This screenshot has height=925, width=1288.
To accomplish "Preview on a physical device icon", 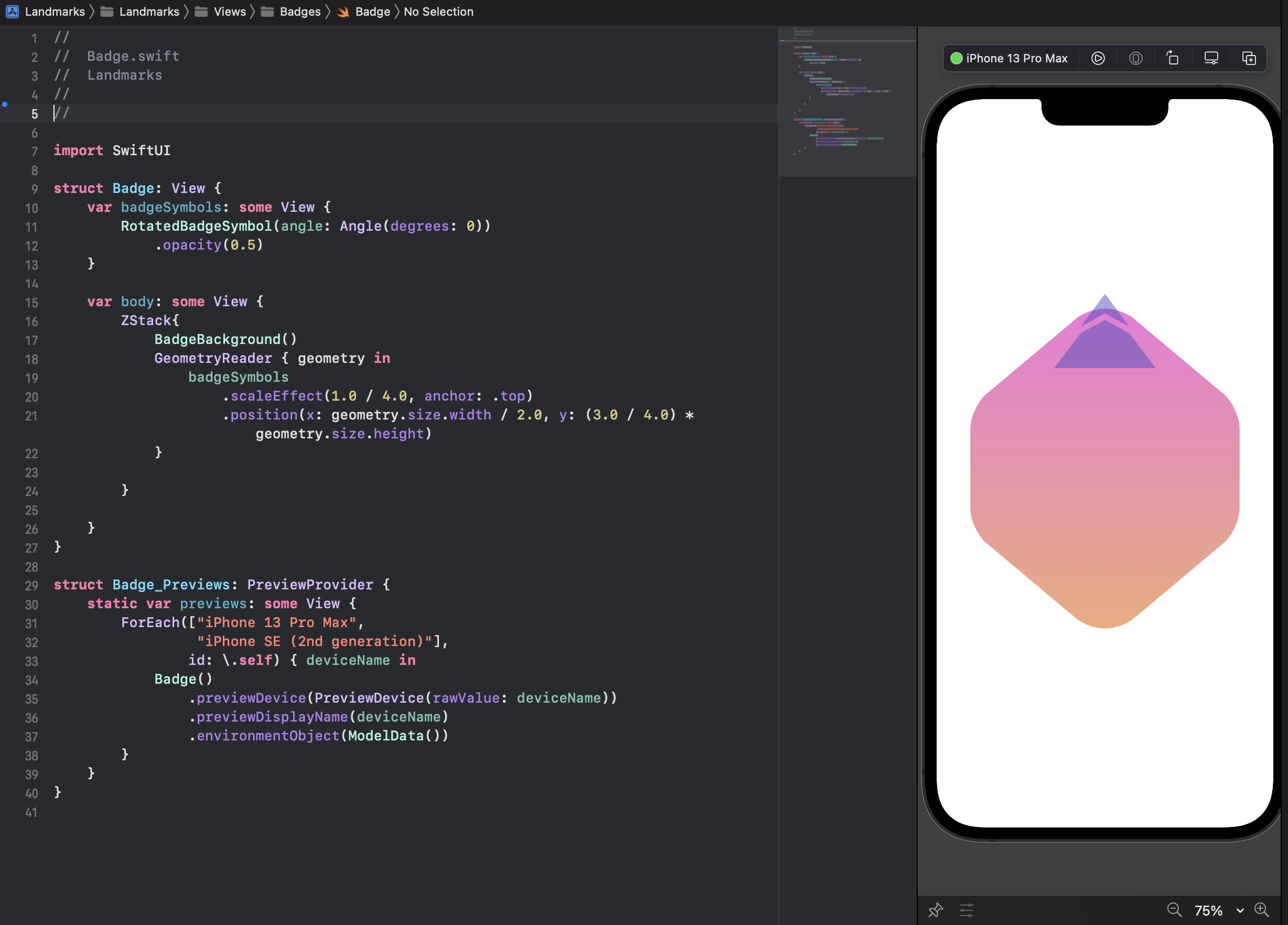I will (1136, 58).
